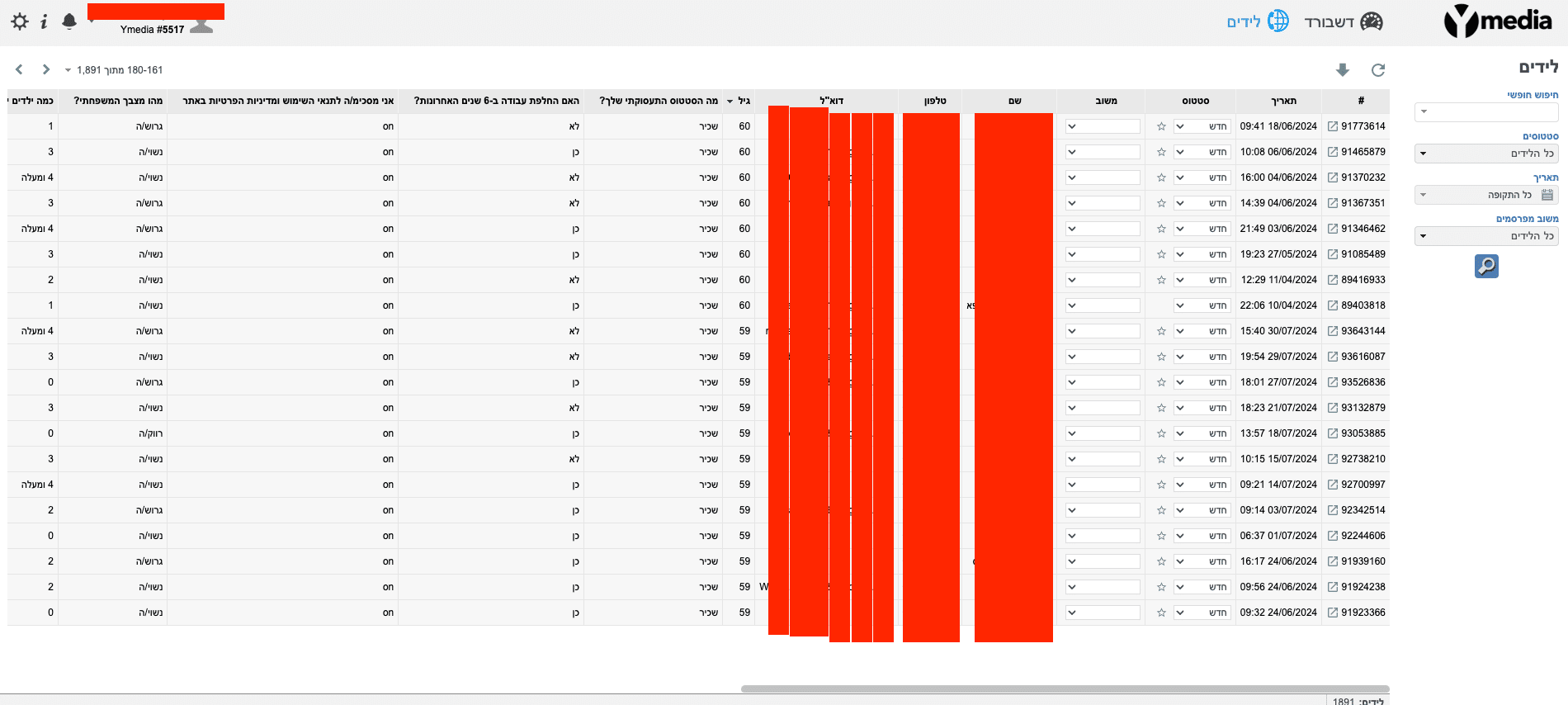The width and height of the screenshot is (1568, 705).
Task: Open status dropdown for lead 91085489
Action: pos(1202,254)
